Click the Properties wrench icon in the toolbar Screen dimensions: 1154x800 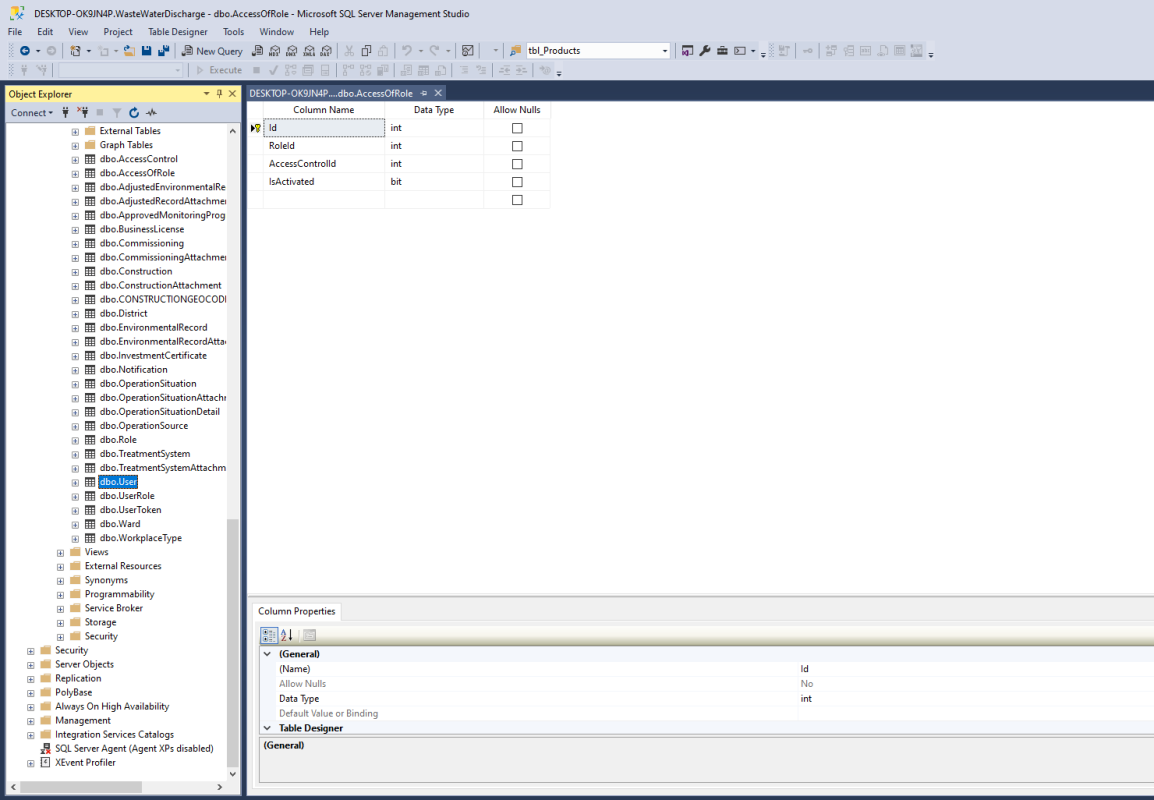pyautogui.click(x=705, y=51)
